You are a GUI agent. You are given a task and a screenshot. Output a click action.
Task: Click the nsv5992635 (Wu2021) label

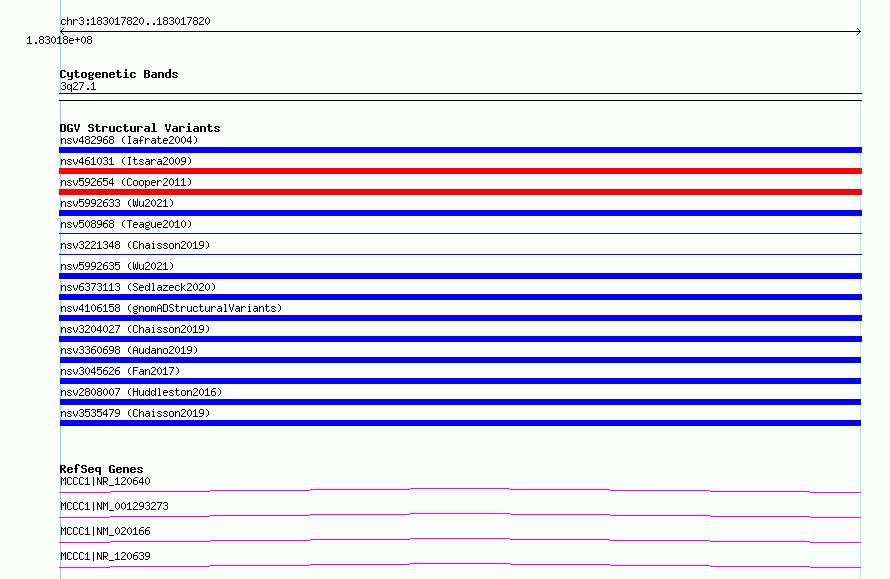117,266
